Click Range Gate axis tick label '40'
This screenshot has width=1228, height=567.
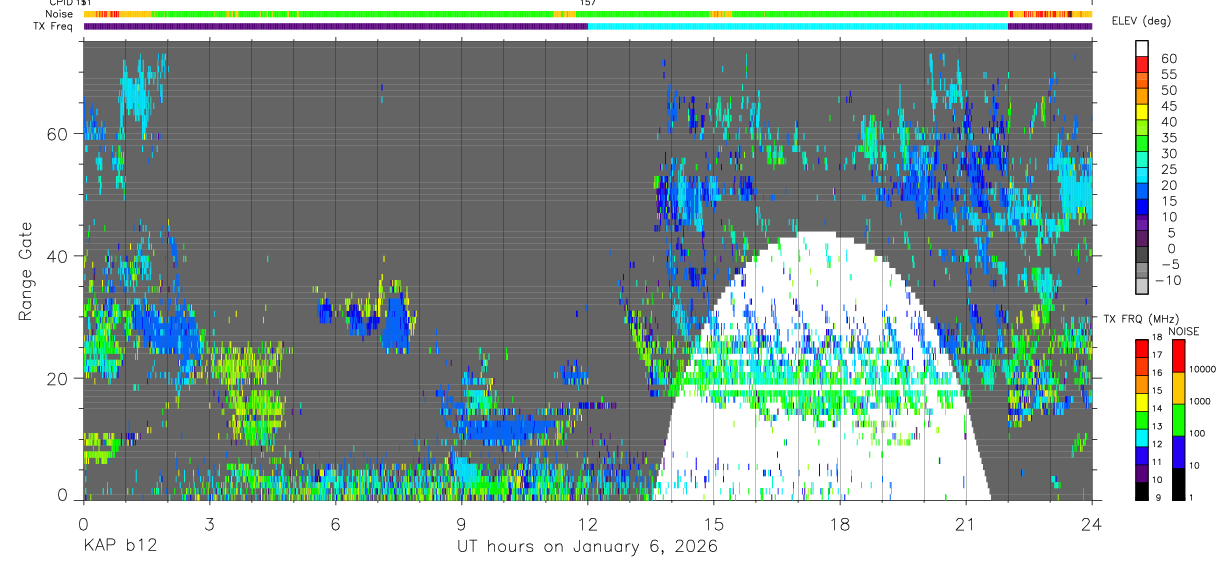click(x=60, y=256)
